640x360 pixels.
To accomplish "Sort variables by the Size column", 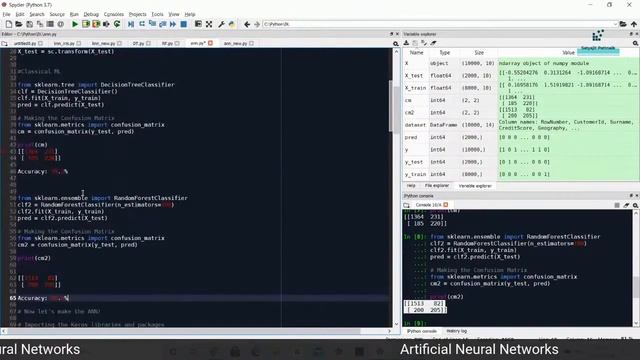I will [479, 53].
